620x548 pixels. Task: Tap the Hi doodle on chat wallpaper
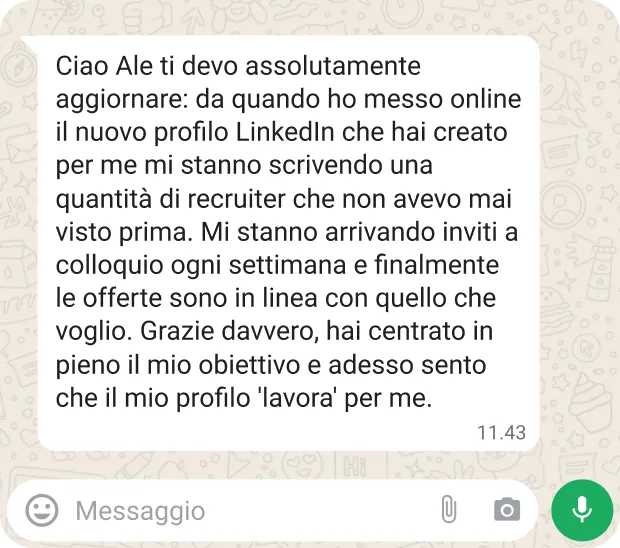tap(355, 466)
